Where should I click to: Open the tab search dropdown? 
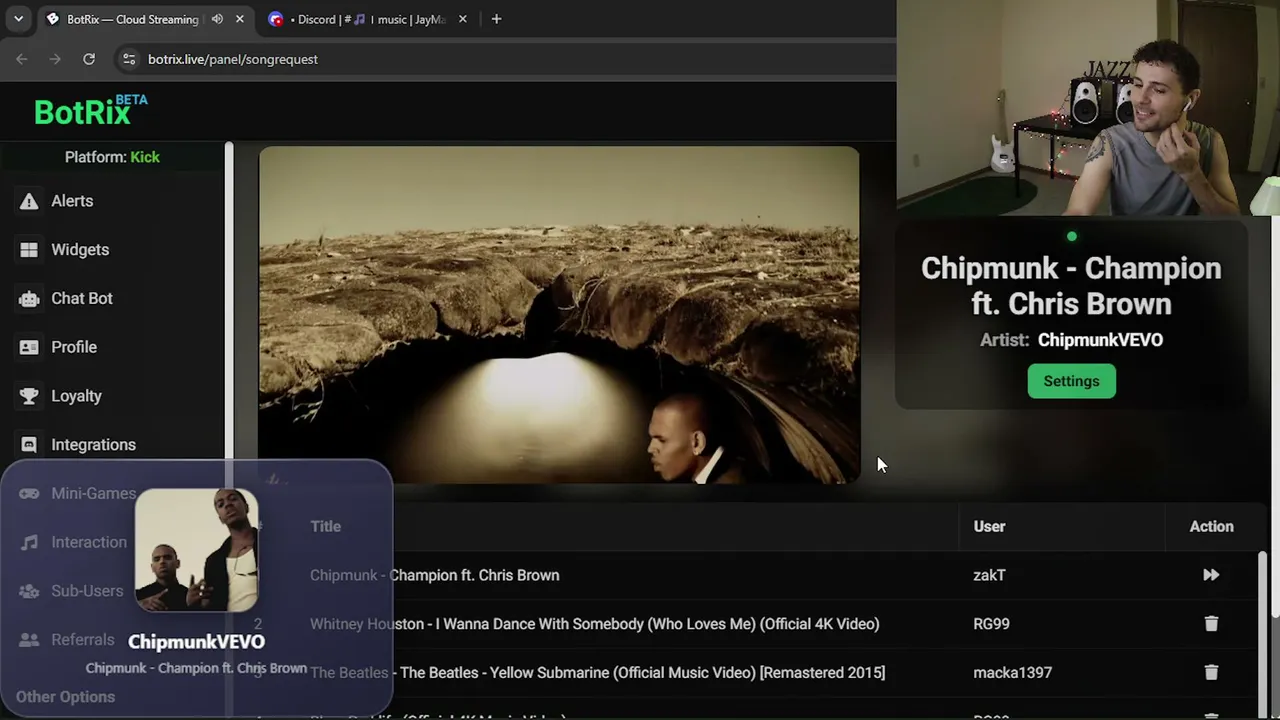(18, 19)
